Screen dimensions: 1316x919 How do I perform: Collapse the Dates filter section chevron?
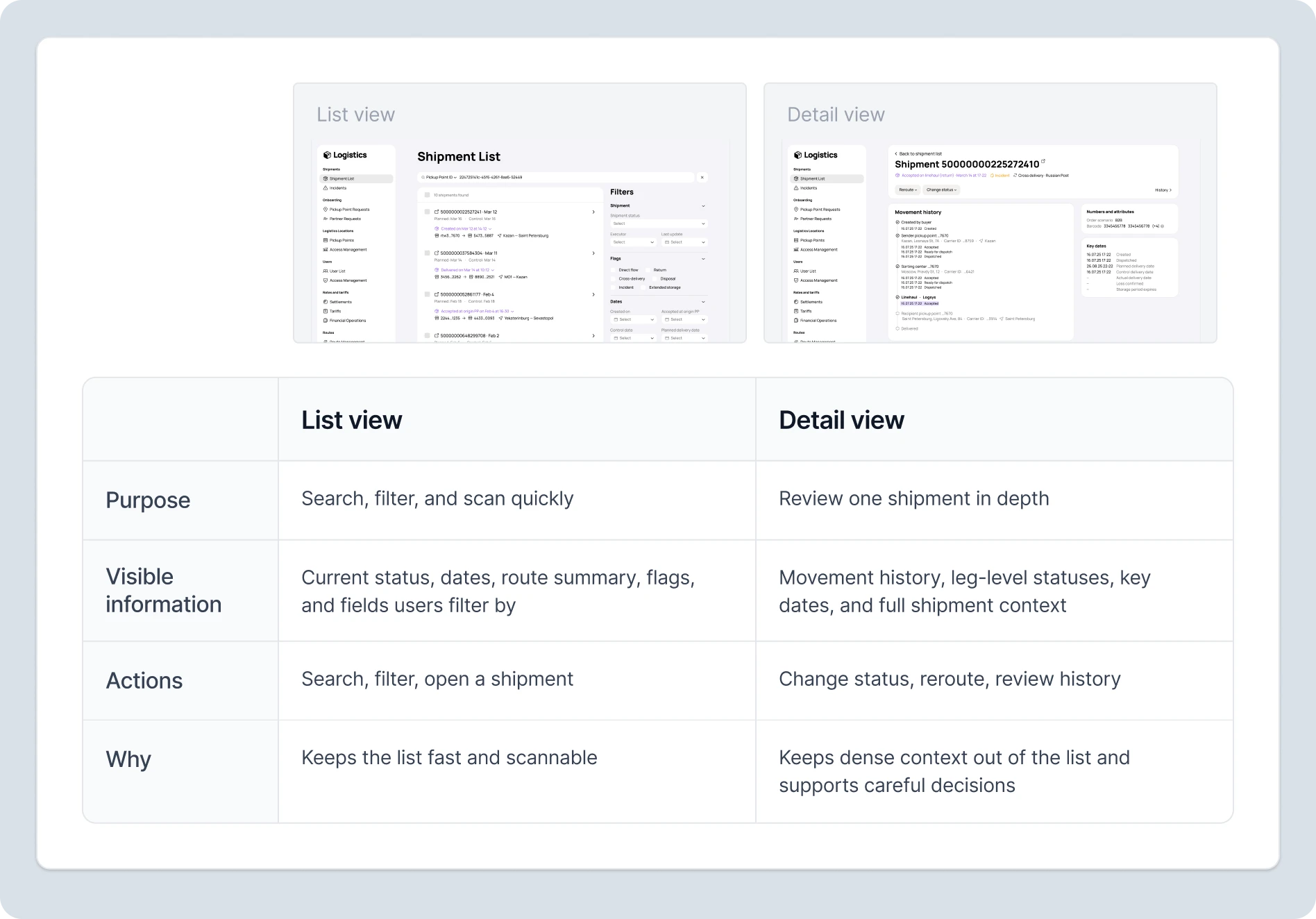pos(703,302)
